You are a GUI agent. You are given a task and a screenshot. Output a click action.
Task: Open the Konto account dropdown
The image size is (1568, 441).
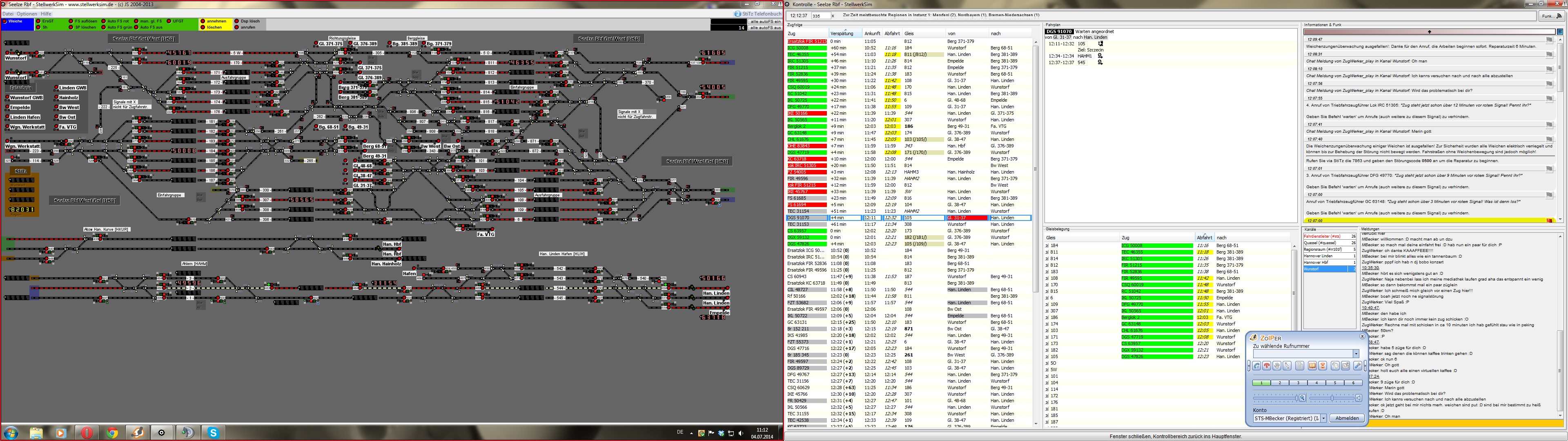pyautogui.click(x=1323, y=419)
